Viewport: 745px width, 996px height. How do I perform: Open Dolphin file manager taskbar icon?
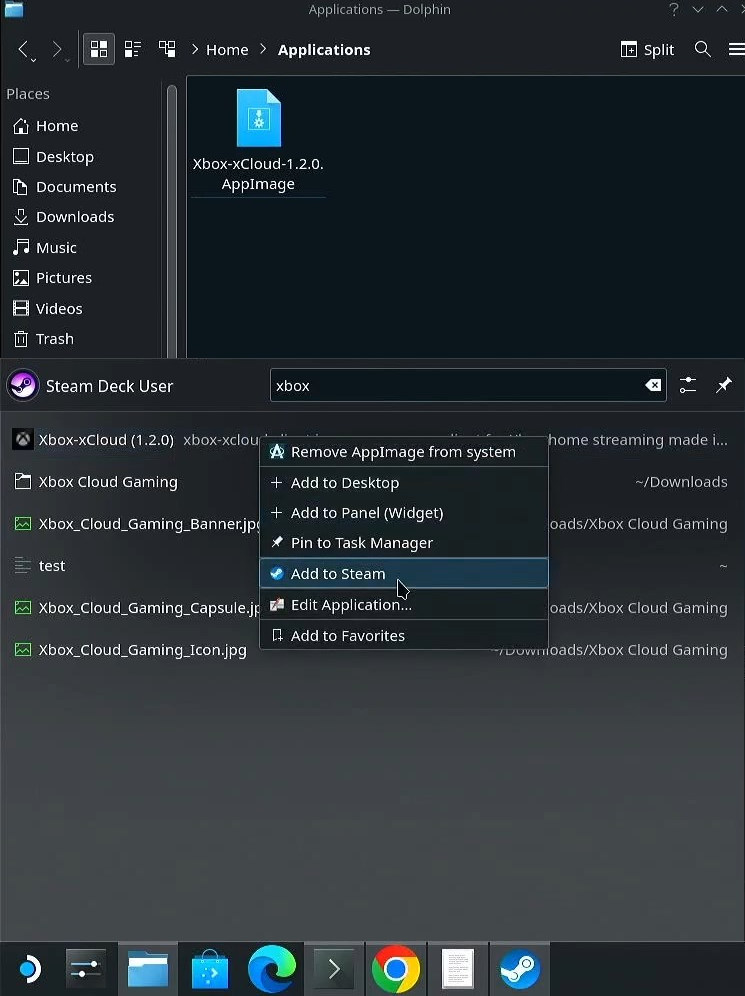click(x=148, y=969)
